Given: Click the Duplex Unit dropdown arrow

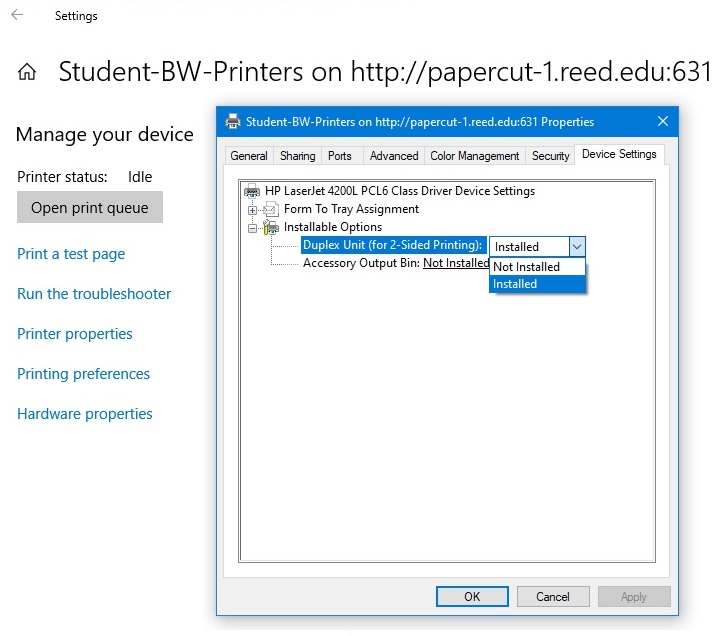Looking at the screenshot, I should point(576,247).
